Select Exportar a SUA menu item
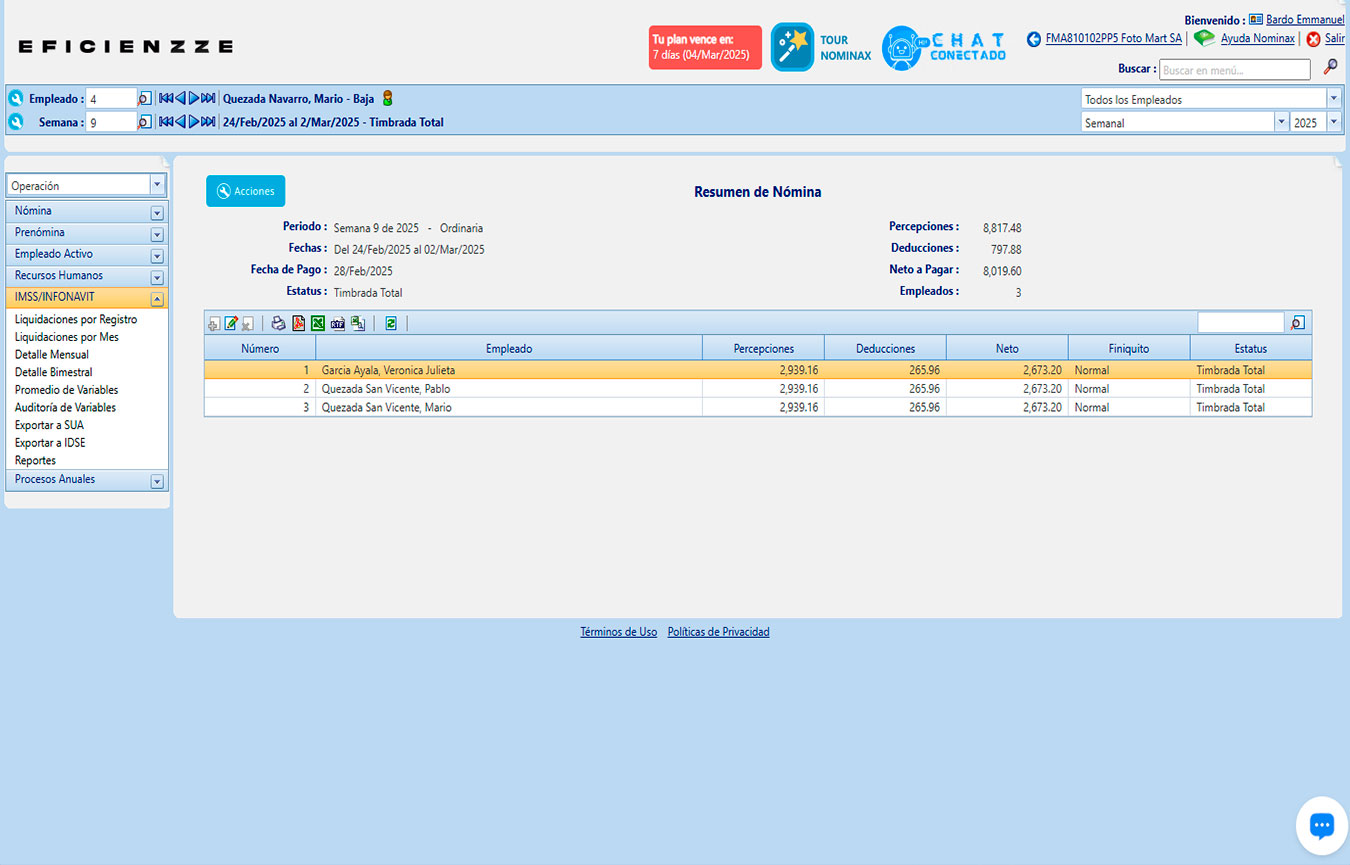The image size is (1350, 865). coord(49,425)
